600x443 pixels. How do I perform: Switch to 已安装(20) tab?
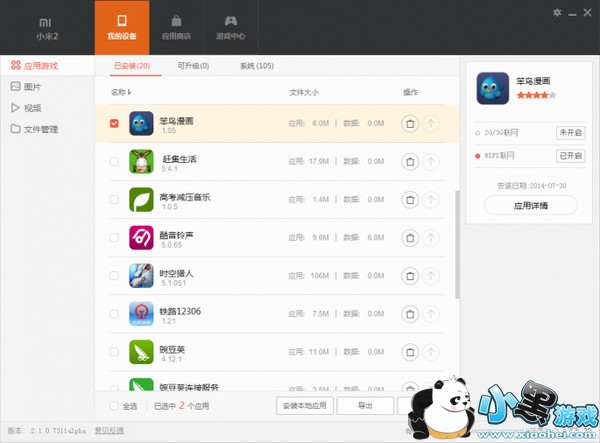[132, 66]
